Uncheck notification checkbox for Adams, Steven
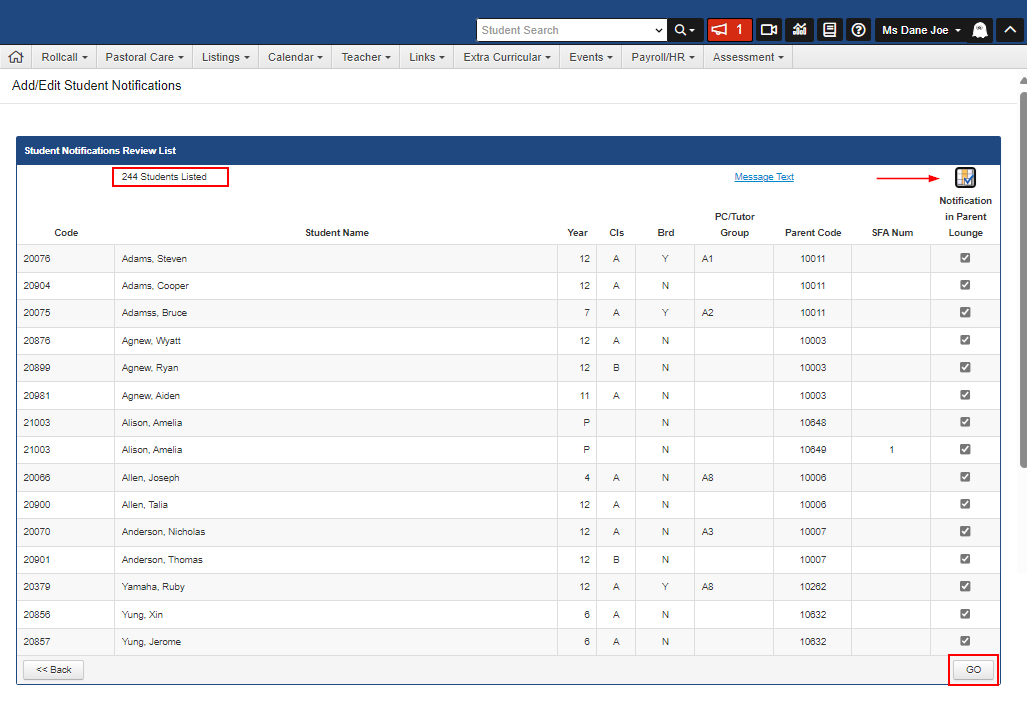This screenshot has width=1027, height=712. click(965, 258)
